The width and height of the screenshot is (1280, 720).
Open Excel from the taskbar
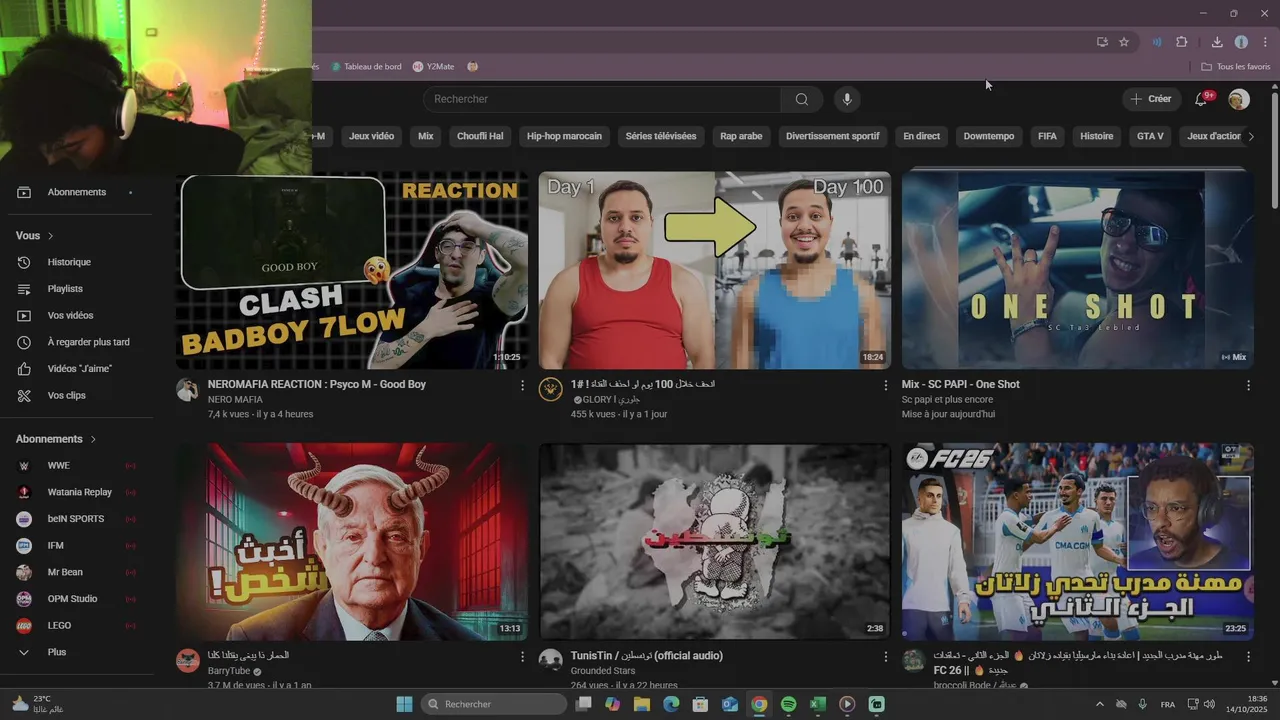pyautogui.click(x=817, y=704)
